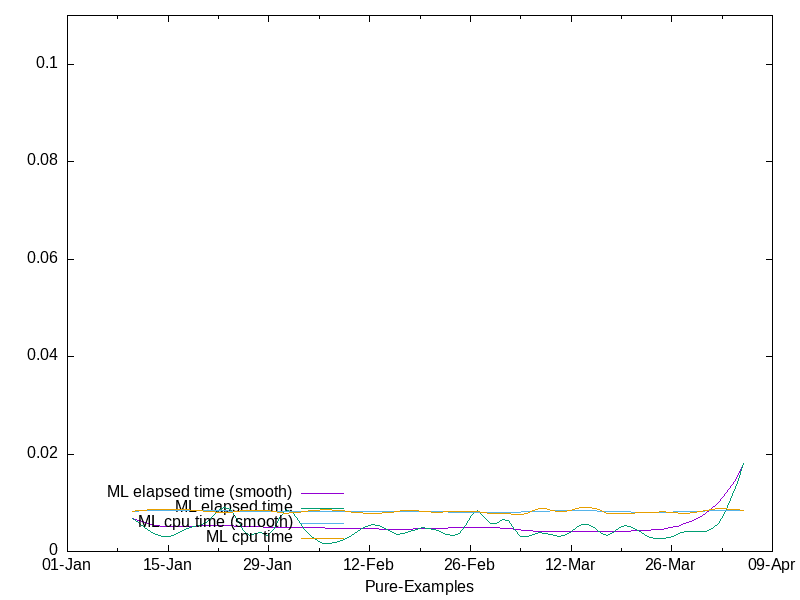The width and height of the screenshot is (800, 600).
Task: Click the 0.04 y-axis tick label
Action: point(43,356)
